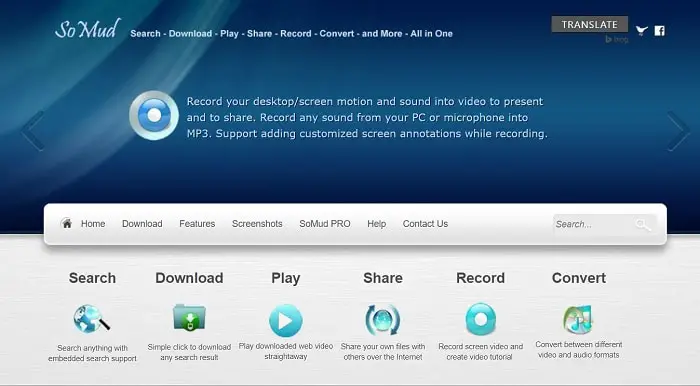Open the Contact Us menu item
700x386 pixels.
click(425, 224)
